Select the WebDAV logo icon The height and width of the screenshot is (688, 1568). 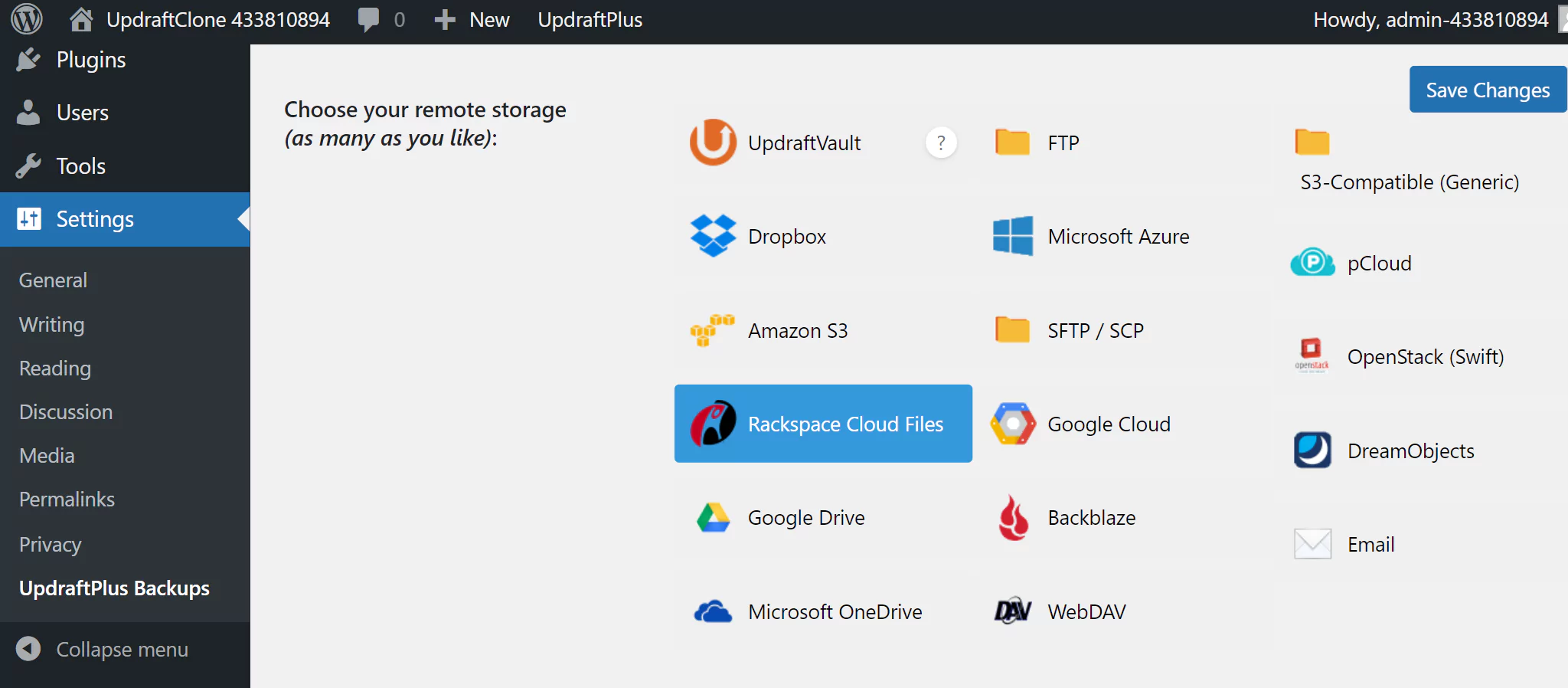(1012, 611)
